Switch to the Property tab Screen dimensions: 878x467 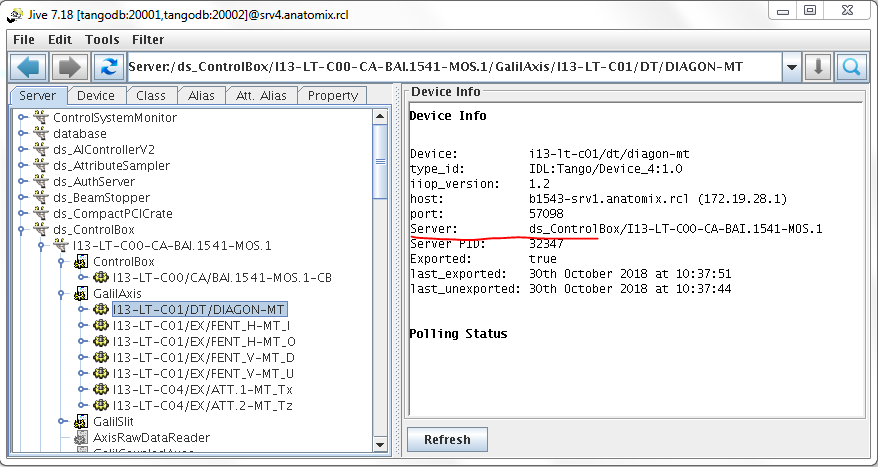pyautogui.click(x=333, y=96)
